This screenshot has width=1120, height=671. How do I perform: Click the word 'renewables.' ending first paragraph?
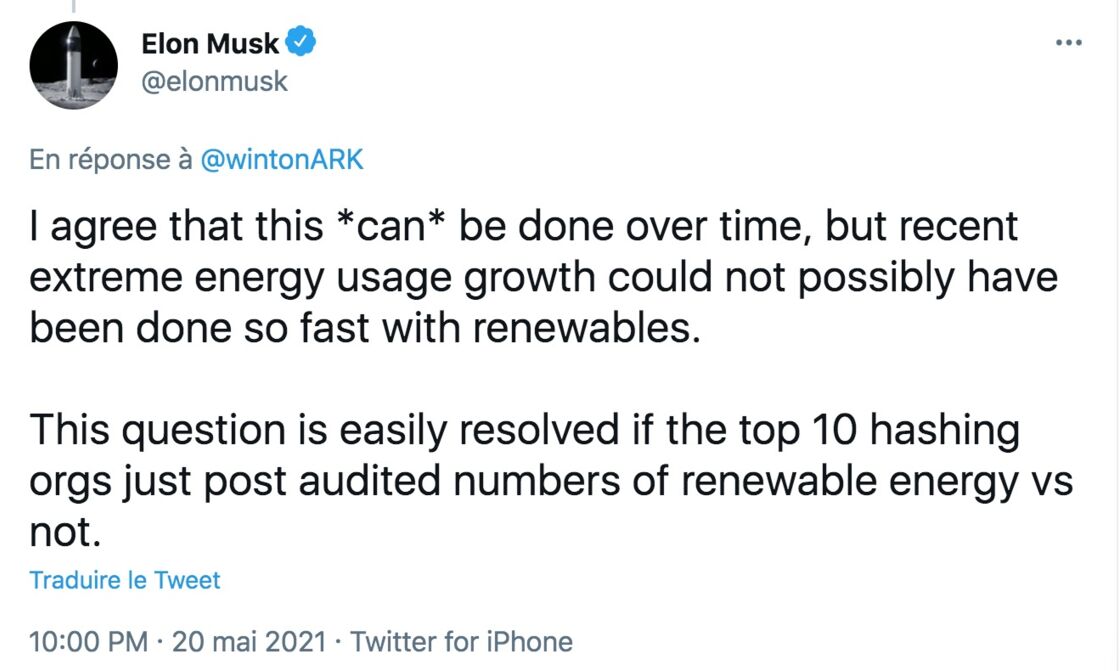(587, 328)
